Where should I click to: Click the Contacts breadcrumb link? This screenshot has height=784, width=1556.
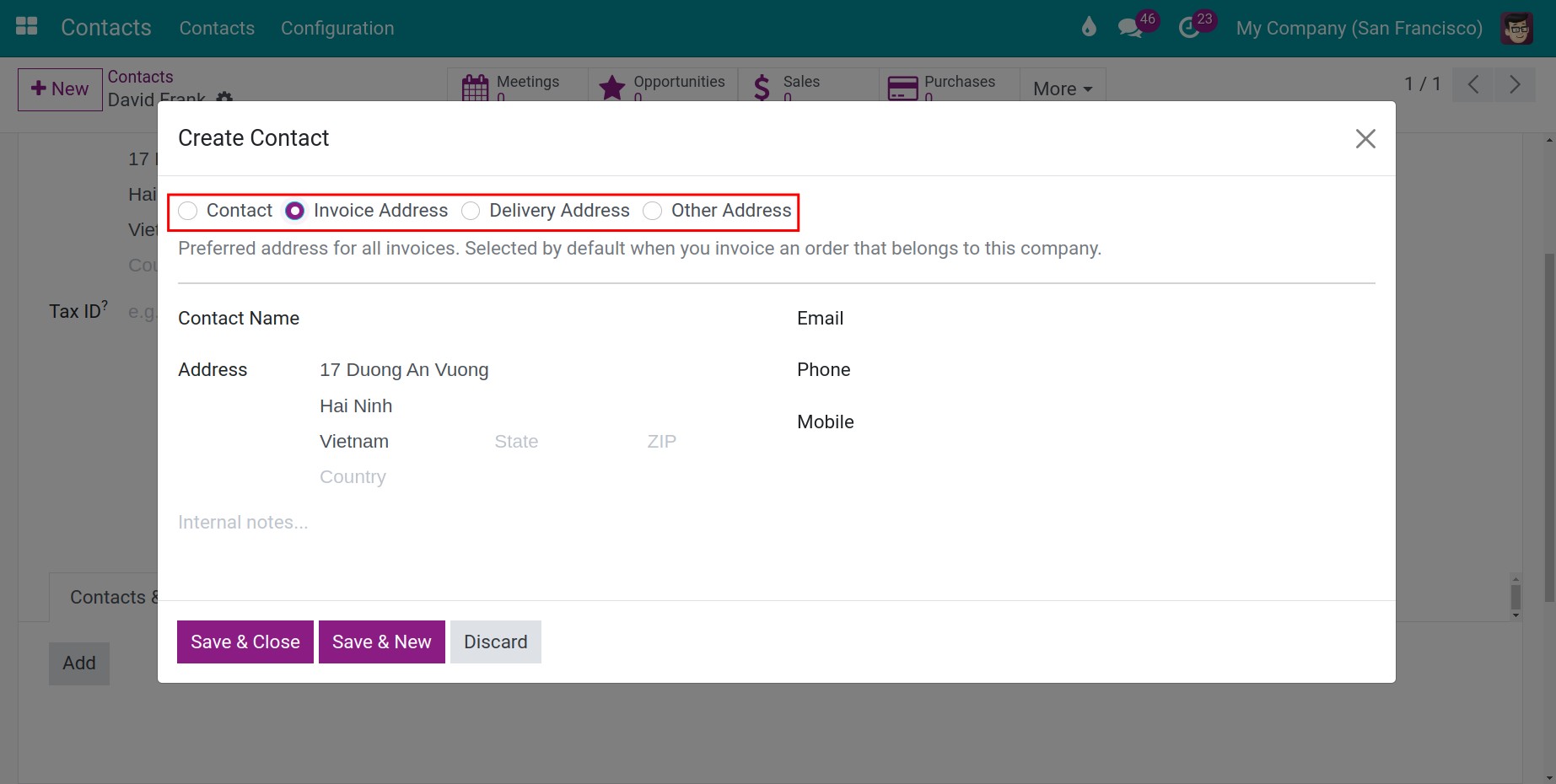coord(140,77)
